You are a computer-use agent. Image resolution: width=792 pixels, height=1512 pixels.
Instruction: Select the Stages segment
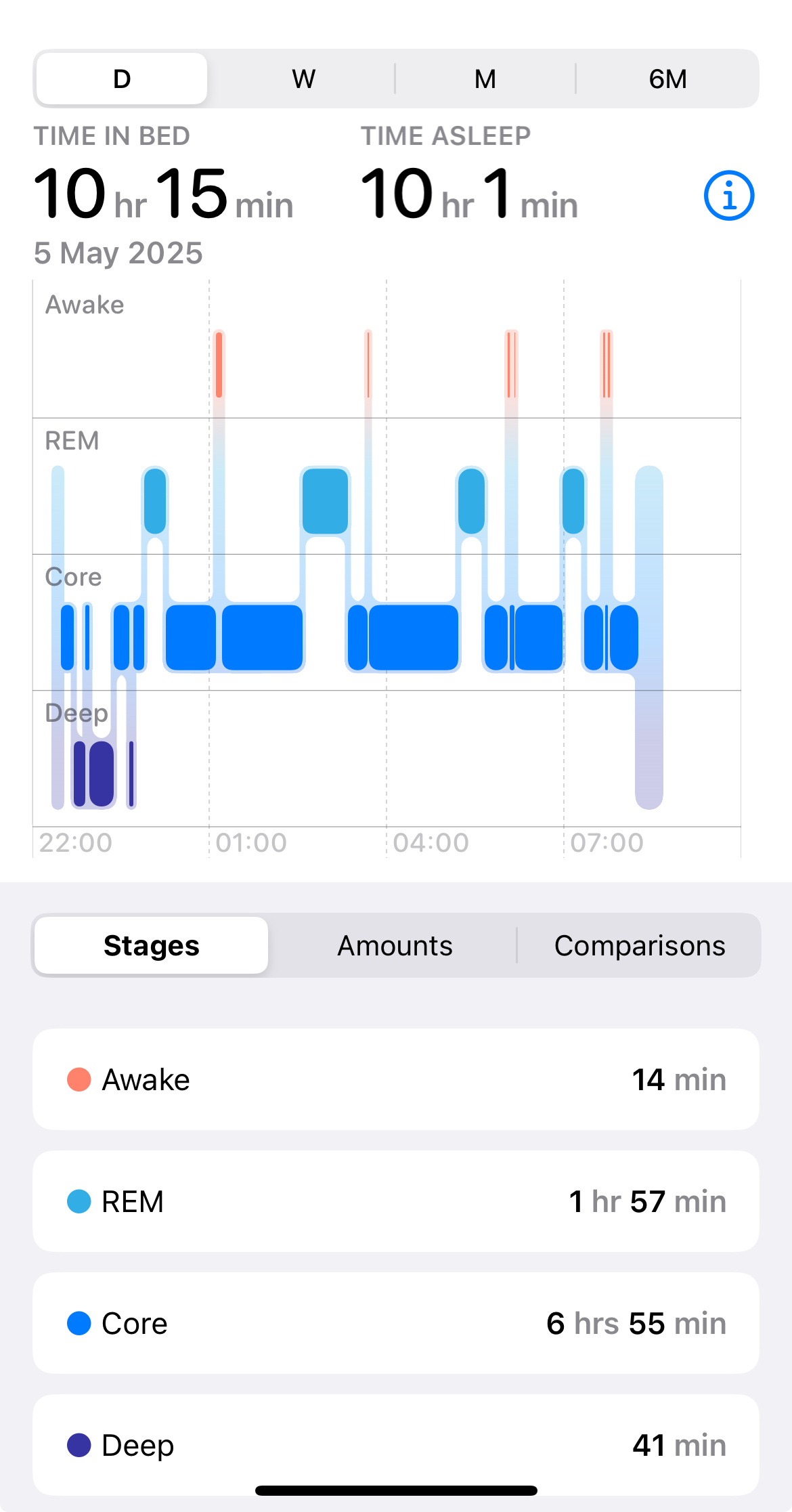pyautogui.click(x=152, y=945)
